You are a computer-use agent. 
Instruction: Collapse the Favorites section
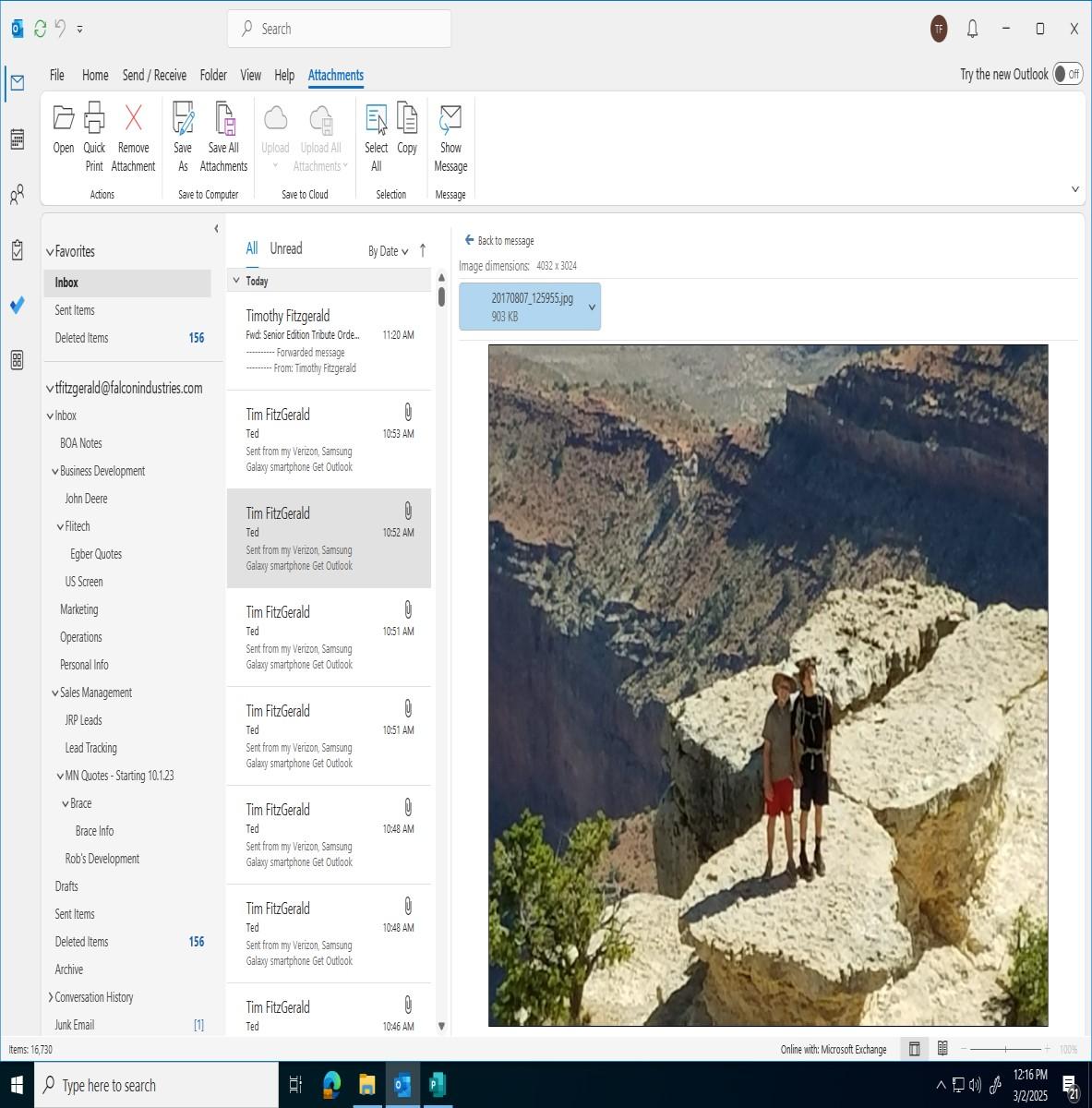coord(50,252)
